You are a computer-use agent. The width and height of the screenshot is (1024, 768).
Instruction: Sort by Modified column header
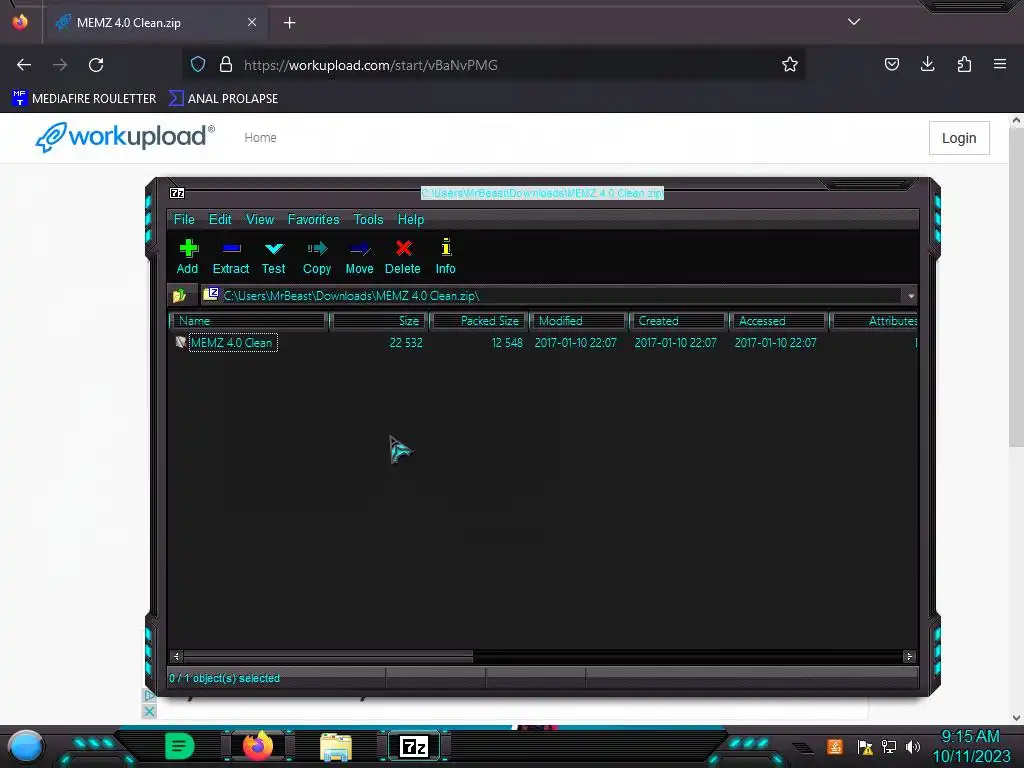click(579, 321)
